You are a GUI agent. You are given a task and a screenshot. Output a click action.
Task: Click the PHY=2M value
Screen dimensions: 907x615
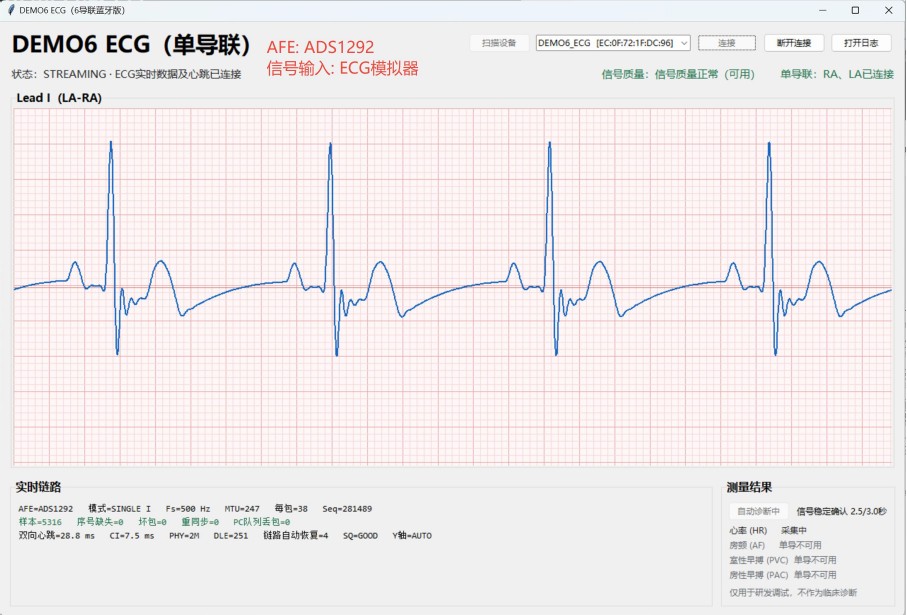click(184, 536)
